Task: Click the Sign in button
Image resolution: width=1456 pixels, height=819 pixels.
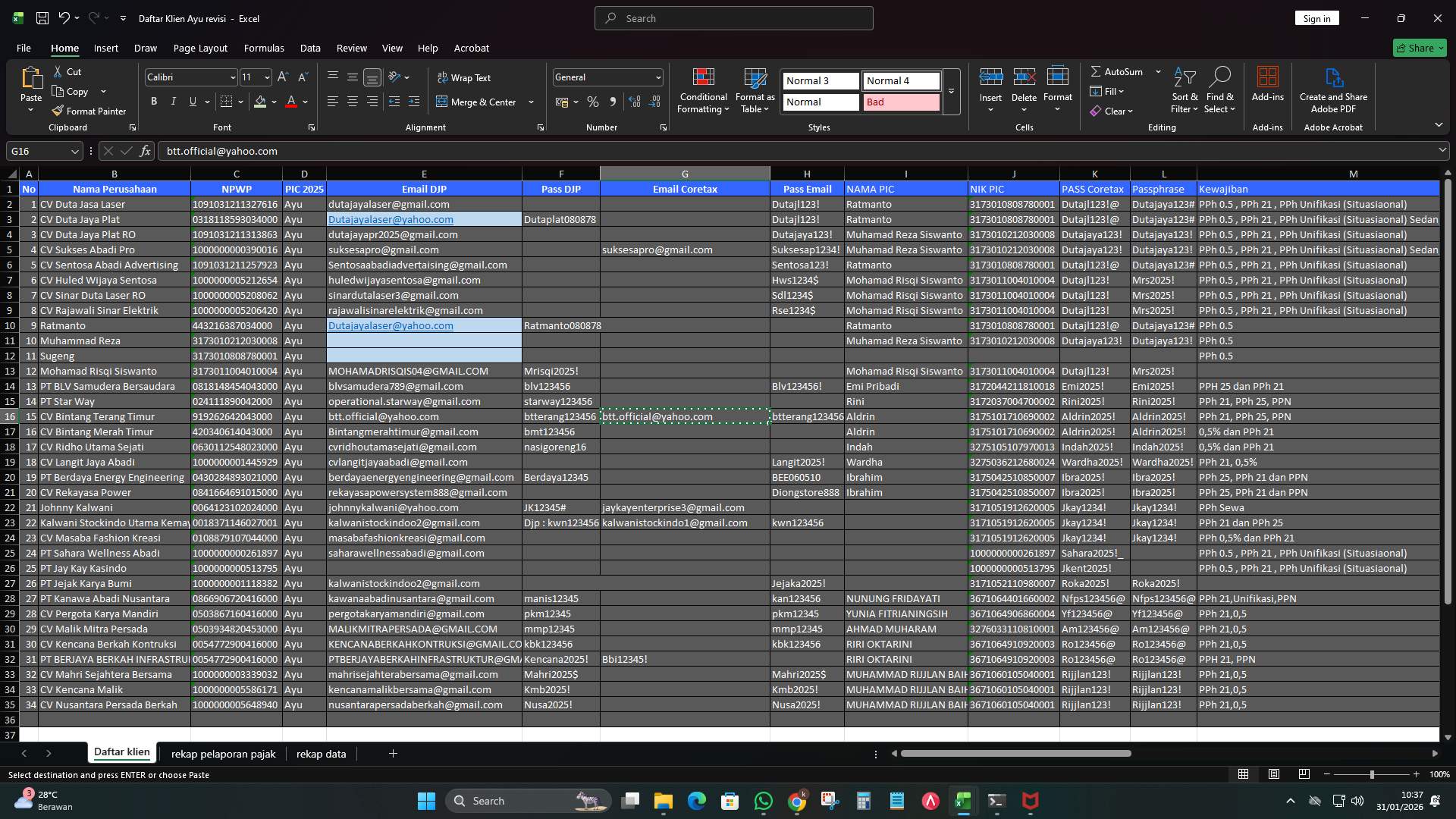Action: [1316, 17]
